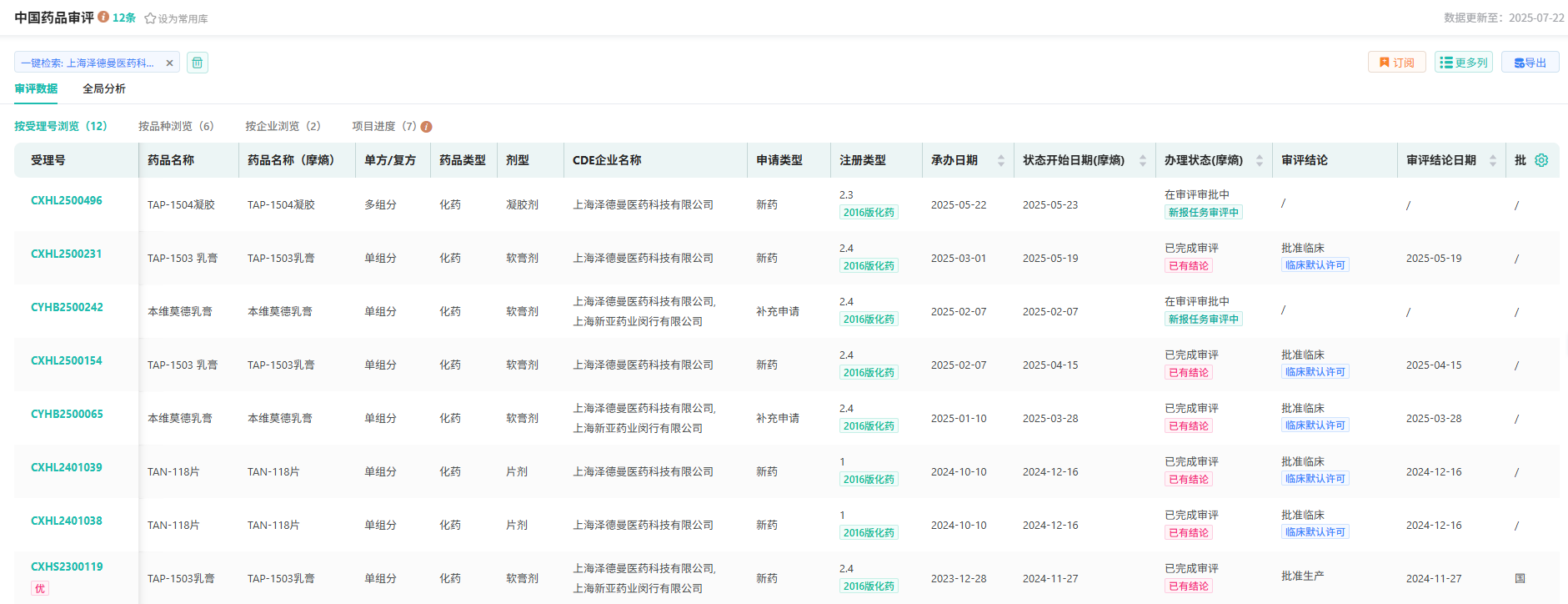Image resolution: width=1568 pixels, height=604 pixels.
Task: Switch to the 全局分析 tab
Action: coord(104,88)
